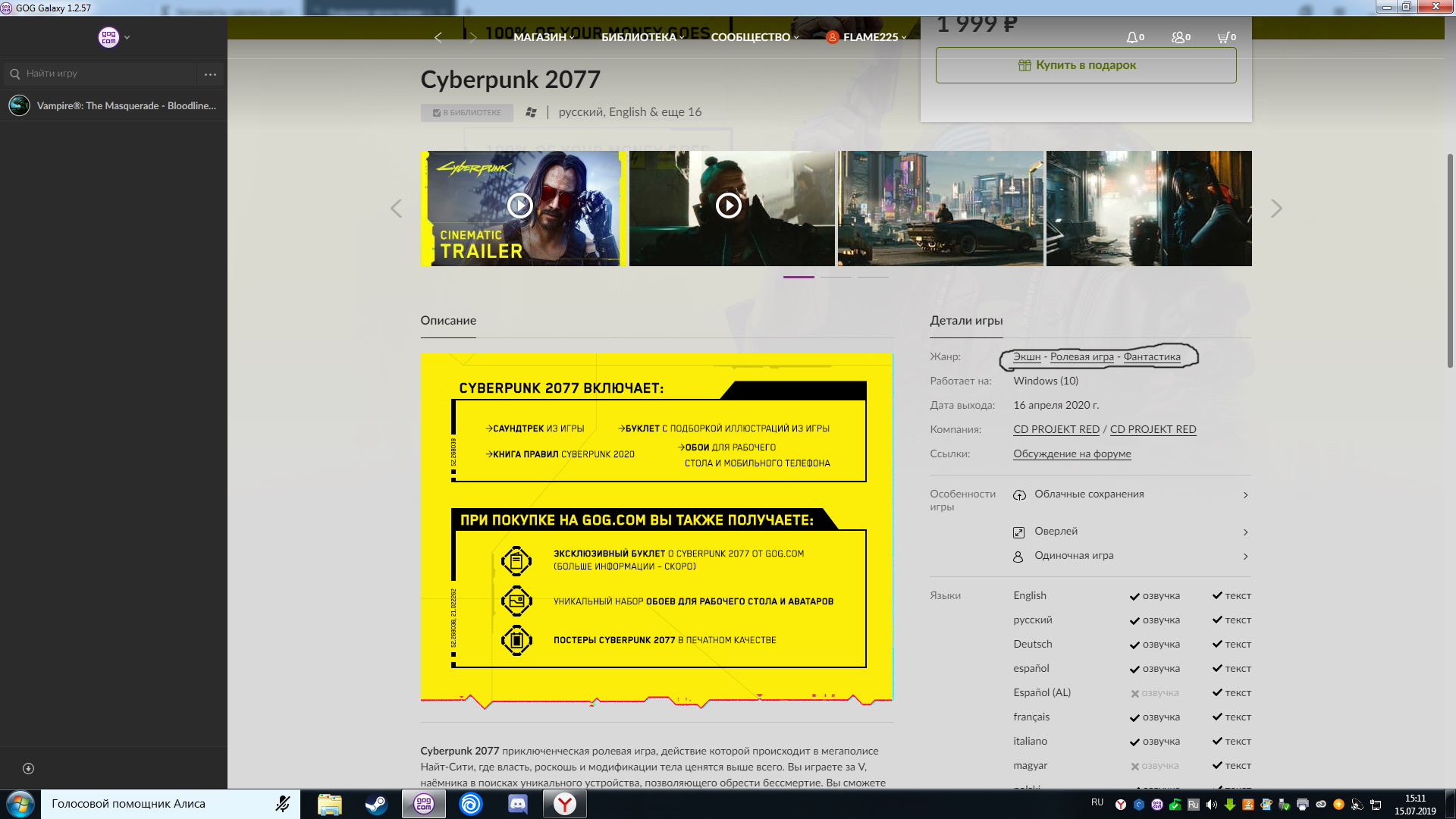
Task: Open the БИБЛИОТЕКА menu
Action: click(x=642, y=36)
